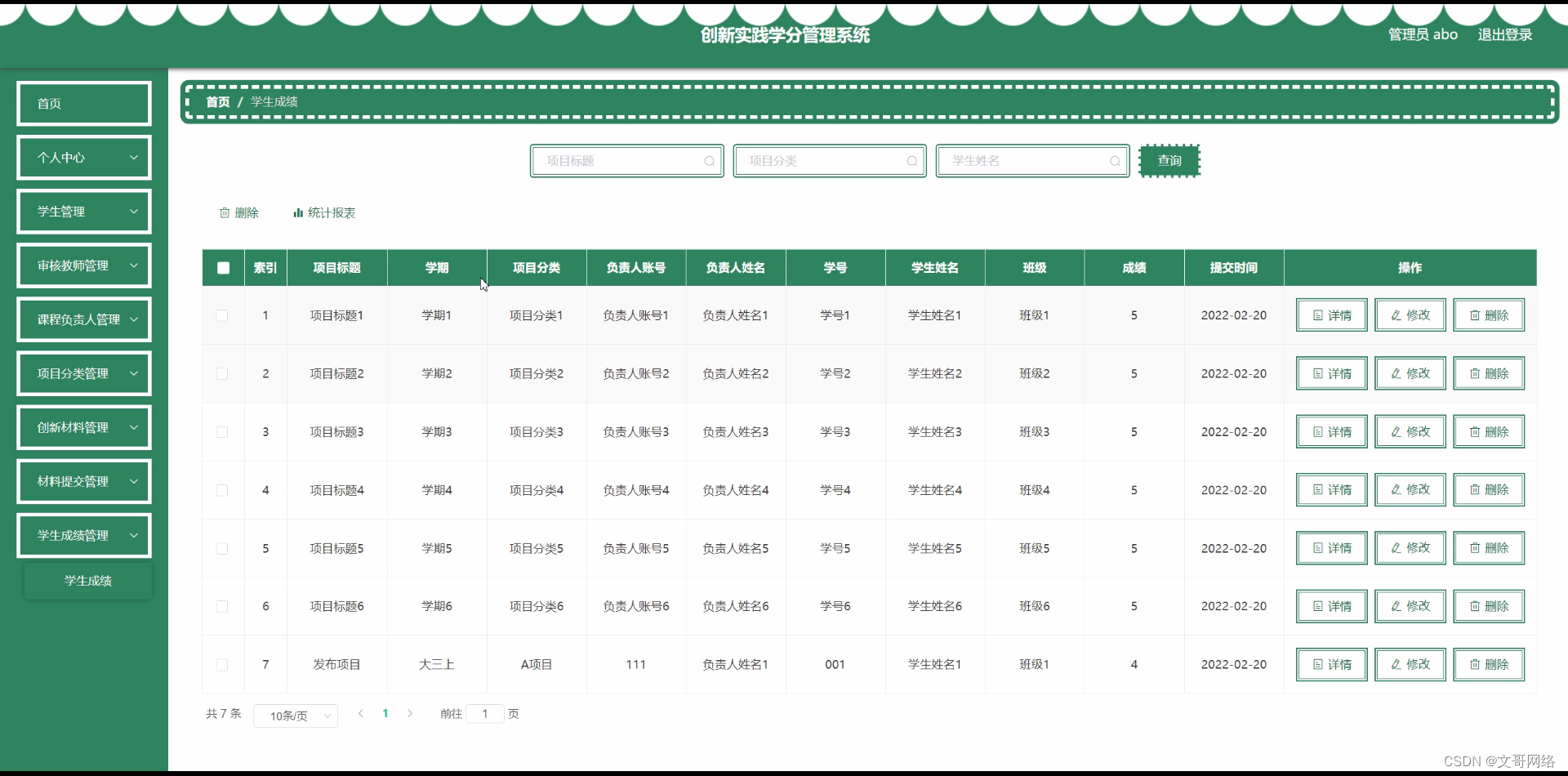This screenshot has width=1568, height=776.
Task: Check the box for row 项目标题2
Action: click(x=222, y=373)
